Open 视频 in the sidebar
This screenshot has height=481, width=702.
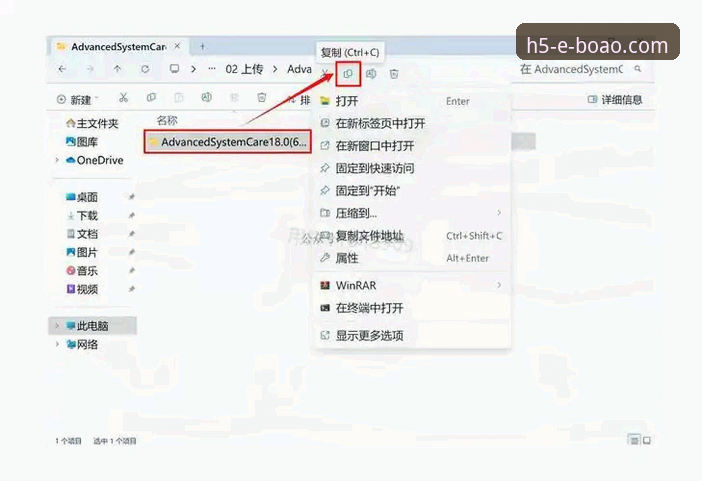point(82,289)
